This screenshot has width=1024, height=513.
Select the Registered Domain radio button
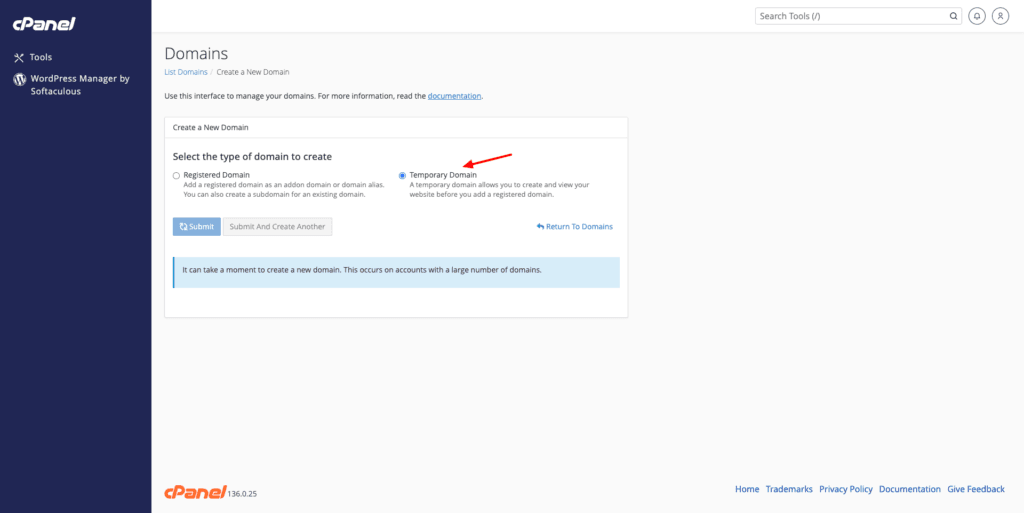pos(176,176)
